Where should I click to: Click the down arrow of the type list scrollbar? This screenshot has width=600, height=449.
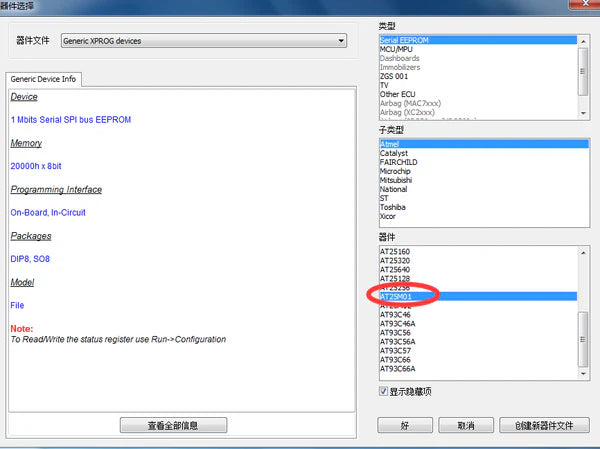coord(583,113)
